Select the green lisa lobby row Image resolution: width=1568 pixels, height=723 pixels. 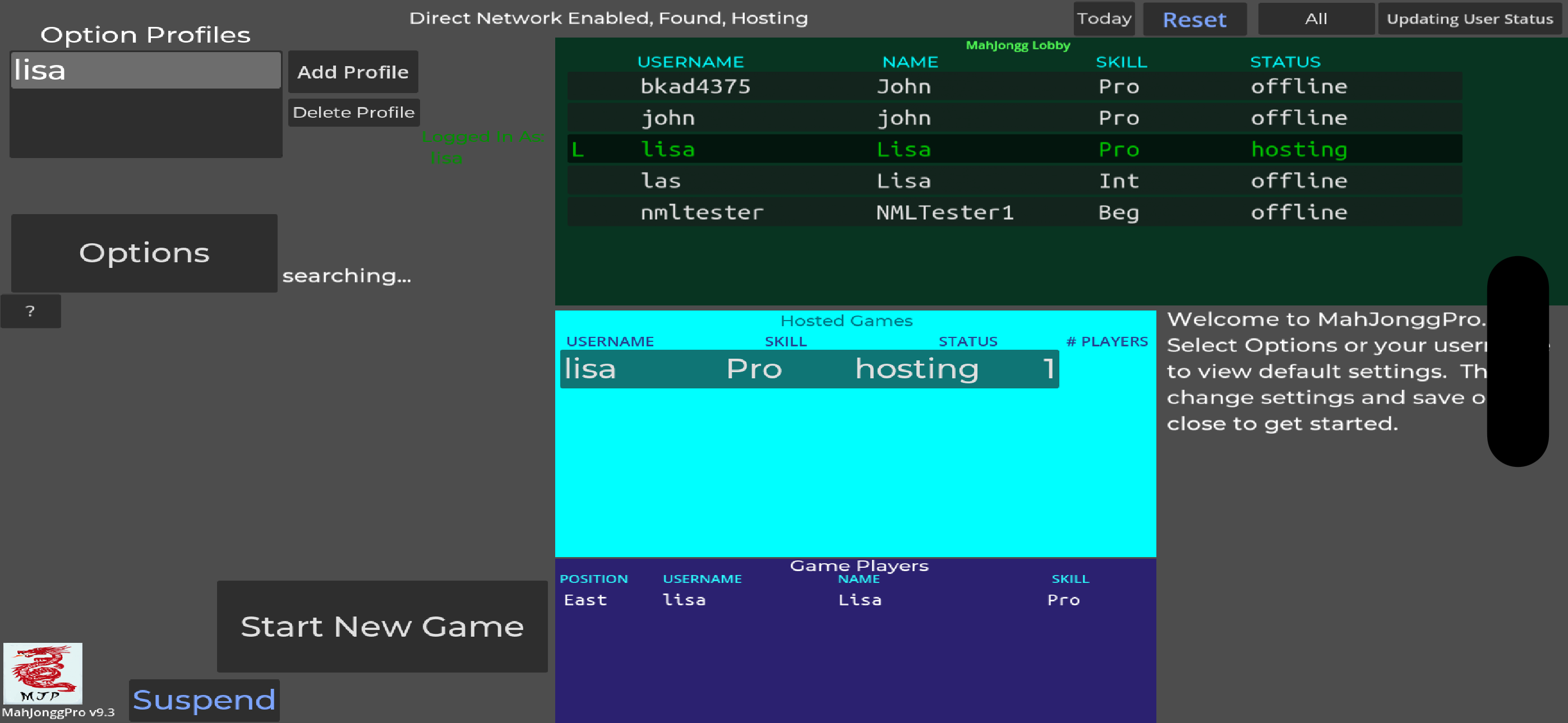pyautogui.click(x=1014, y=149)
